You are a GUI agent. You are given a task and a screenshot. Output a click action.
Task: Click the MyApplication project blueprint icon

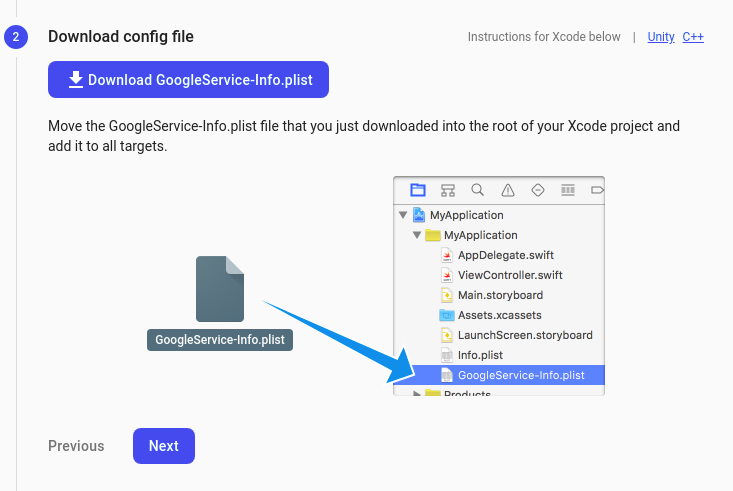tap(419, 215)
